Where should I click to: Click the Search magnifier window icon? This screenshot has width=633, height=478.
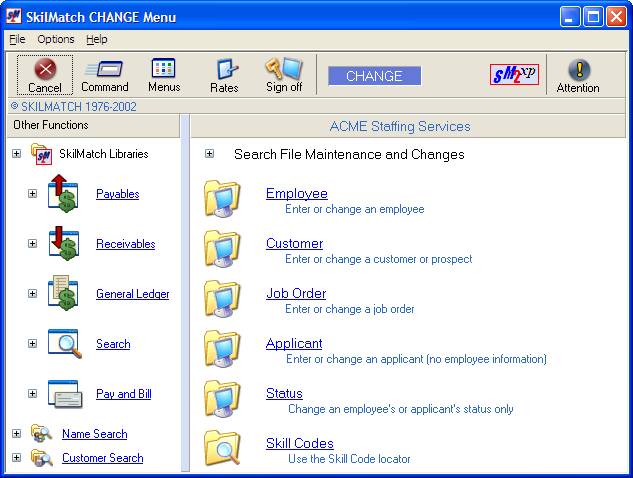pos(65,344)
